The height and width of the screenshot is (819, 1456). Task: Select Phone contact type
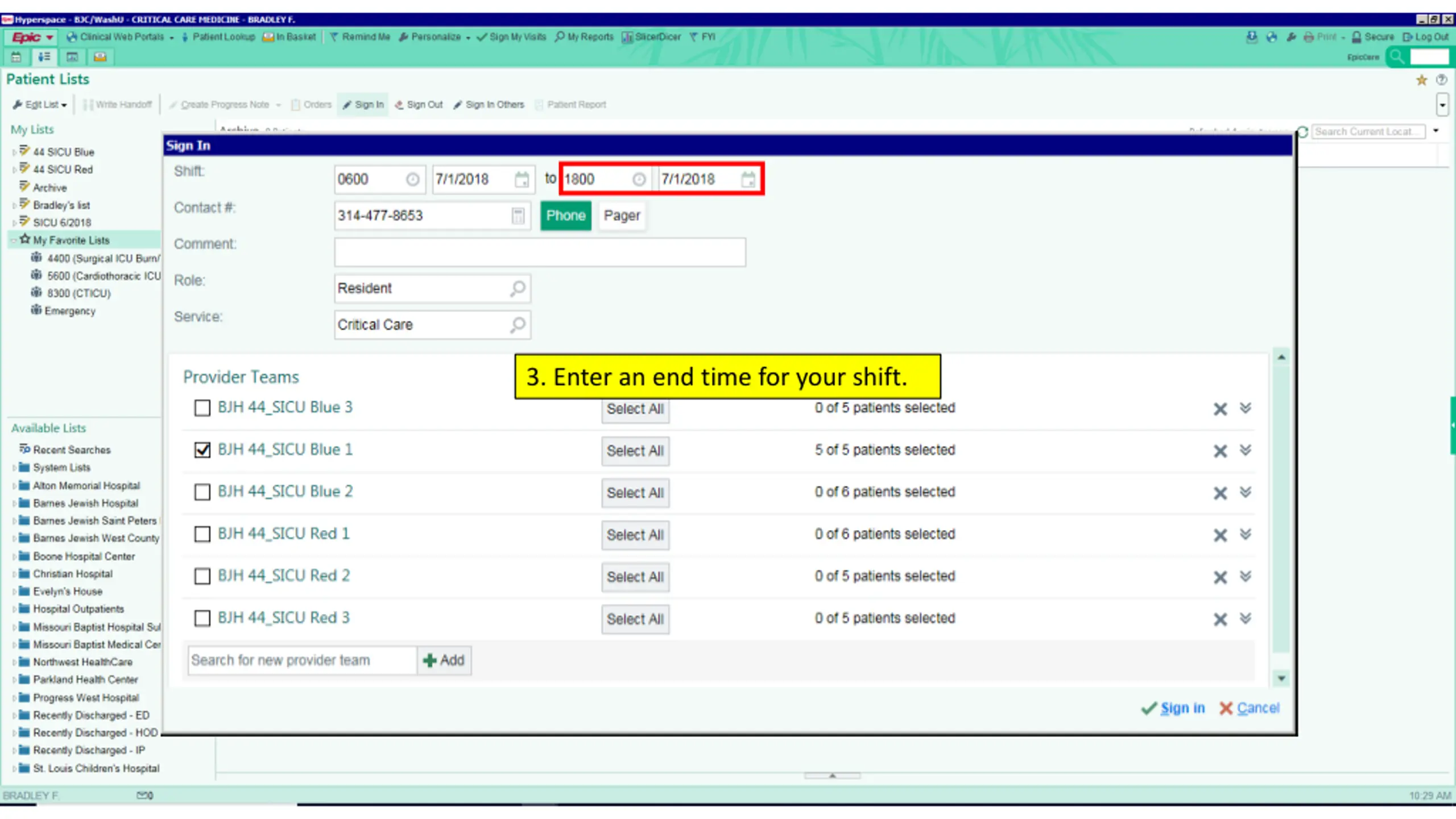566,216
